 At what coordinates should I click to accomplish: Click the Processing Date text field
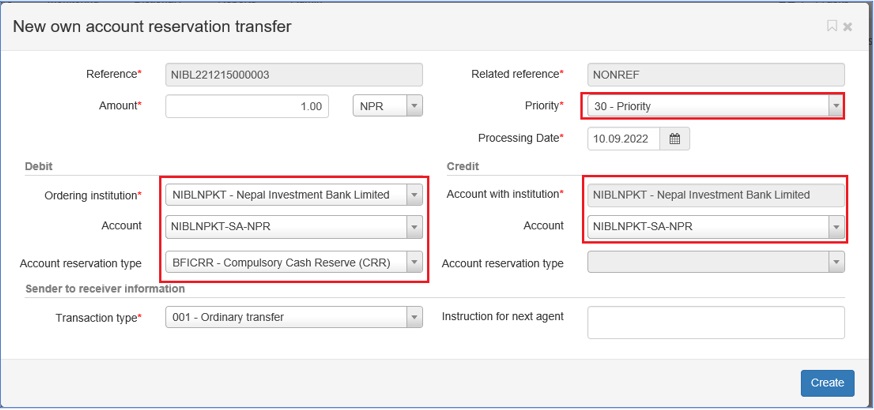624,139
